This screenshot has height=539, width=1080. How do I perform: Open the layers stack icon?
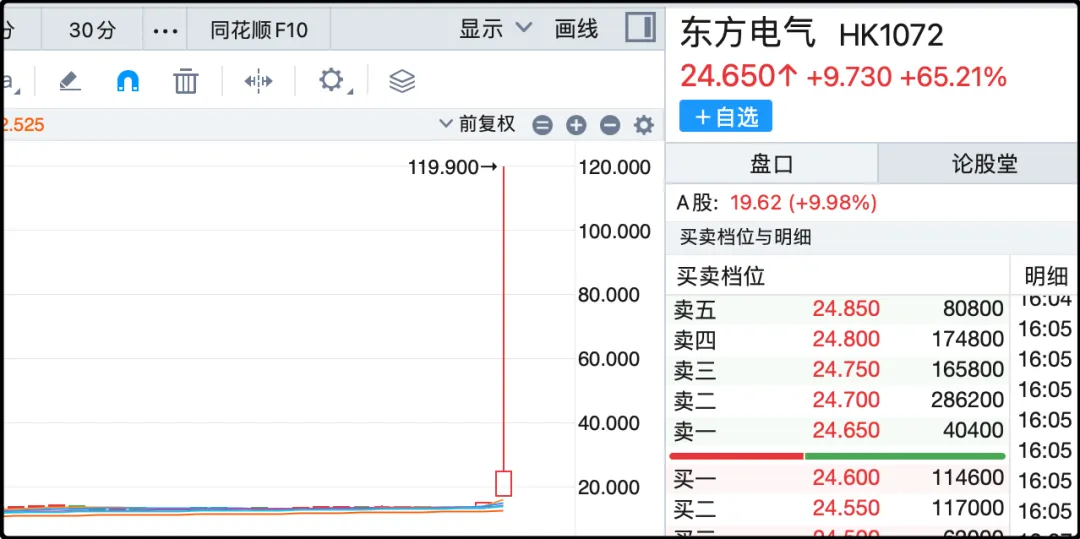point(402,81)
